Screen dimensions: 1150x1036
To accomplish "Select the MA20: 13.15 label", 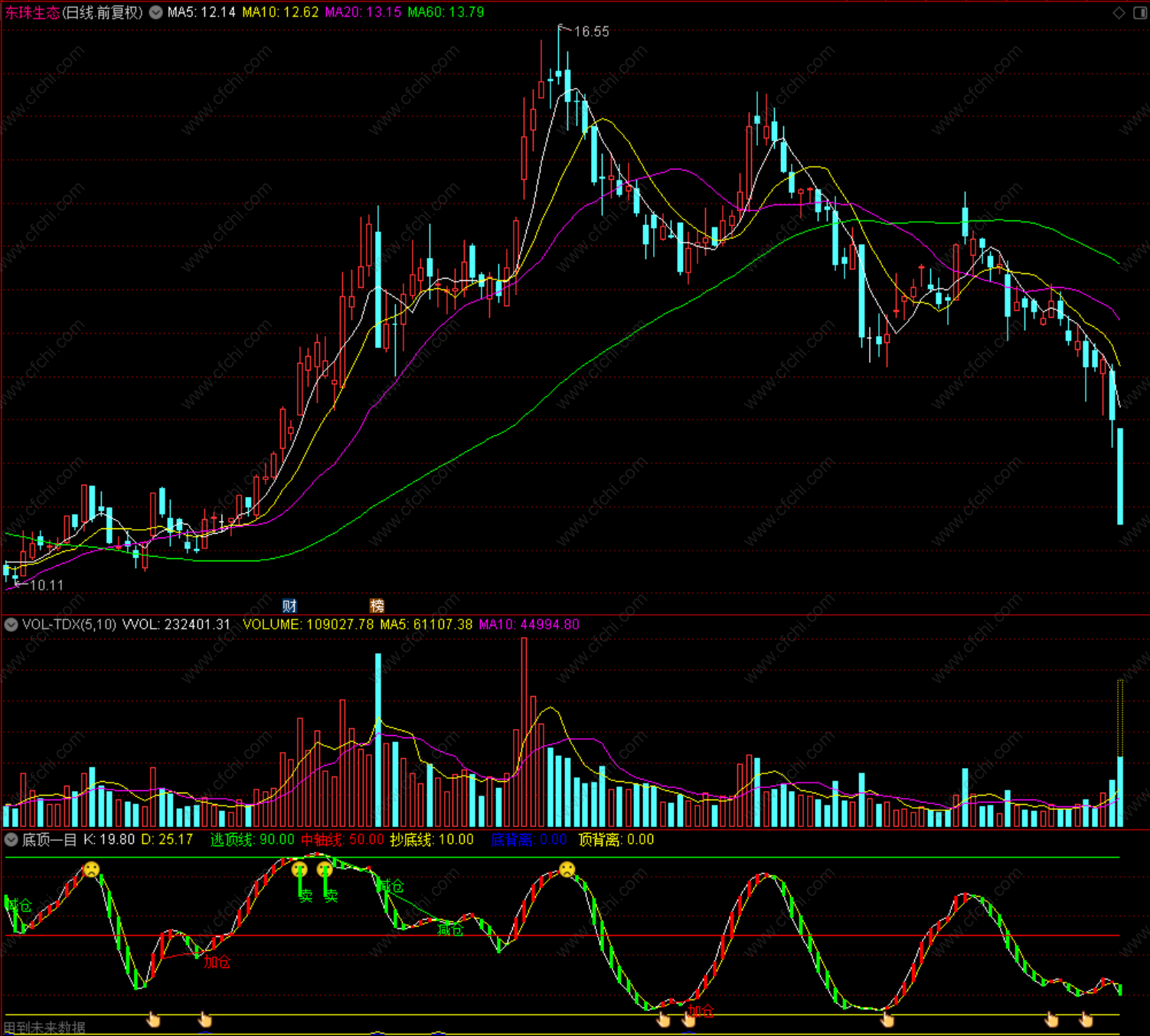I will click(x=363, y=12).
